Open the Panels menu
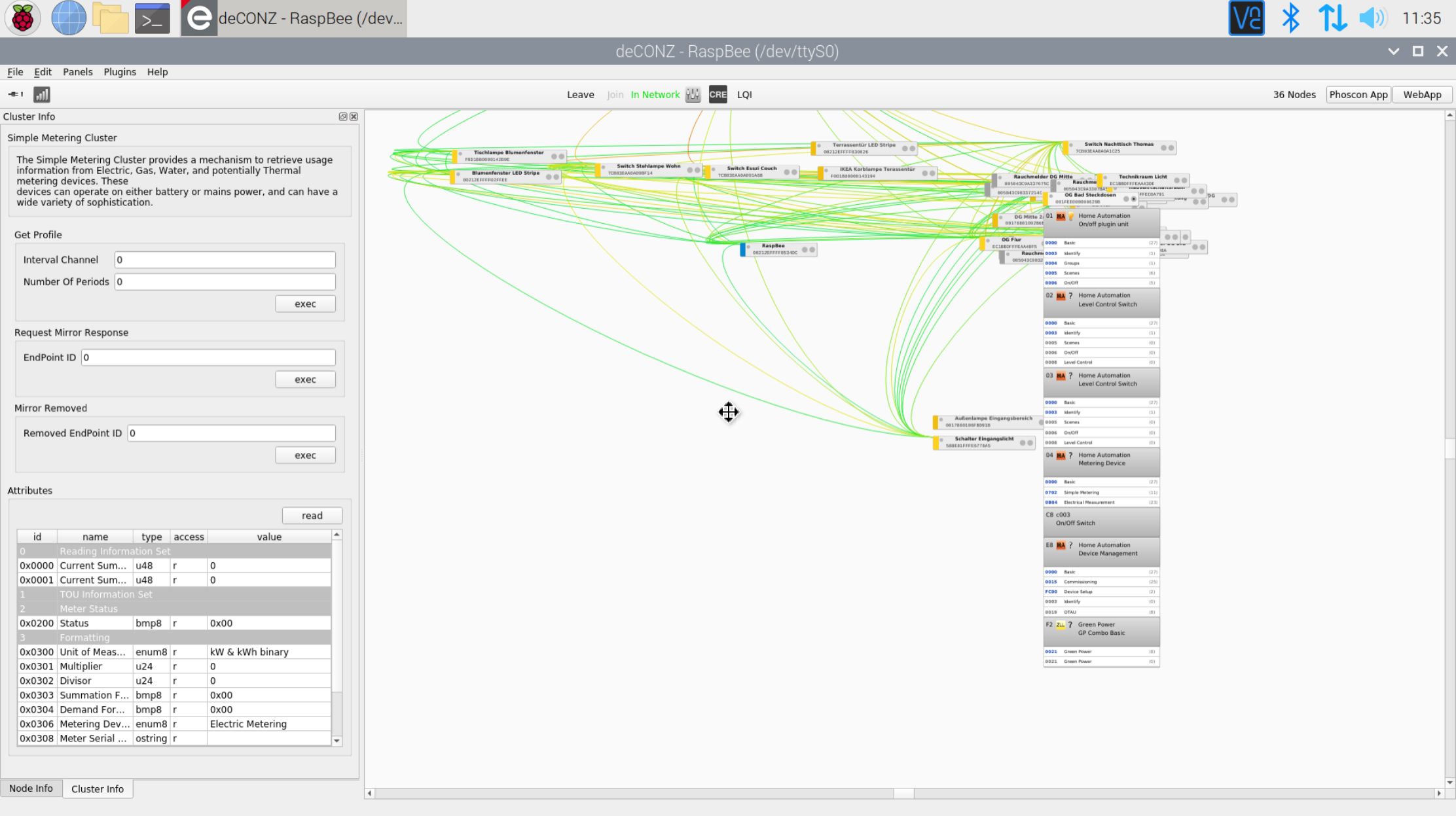 [x=77, y=72]
